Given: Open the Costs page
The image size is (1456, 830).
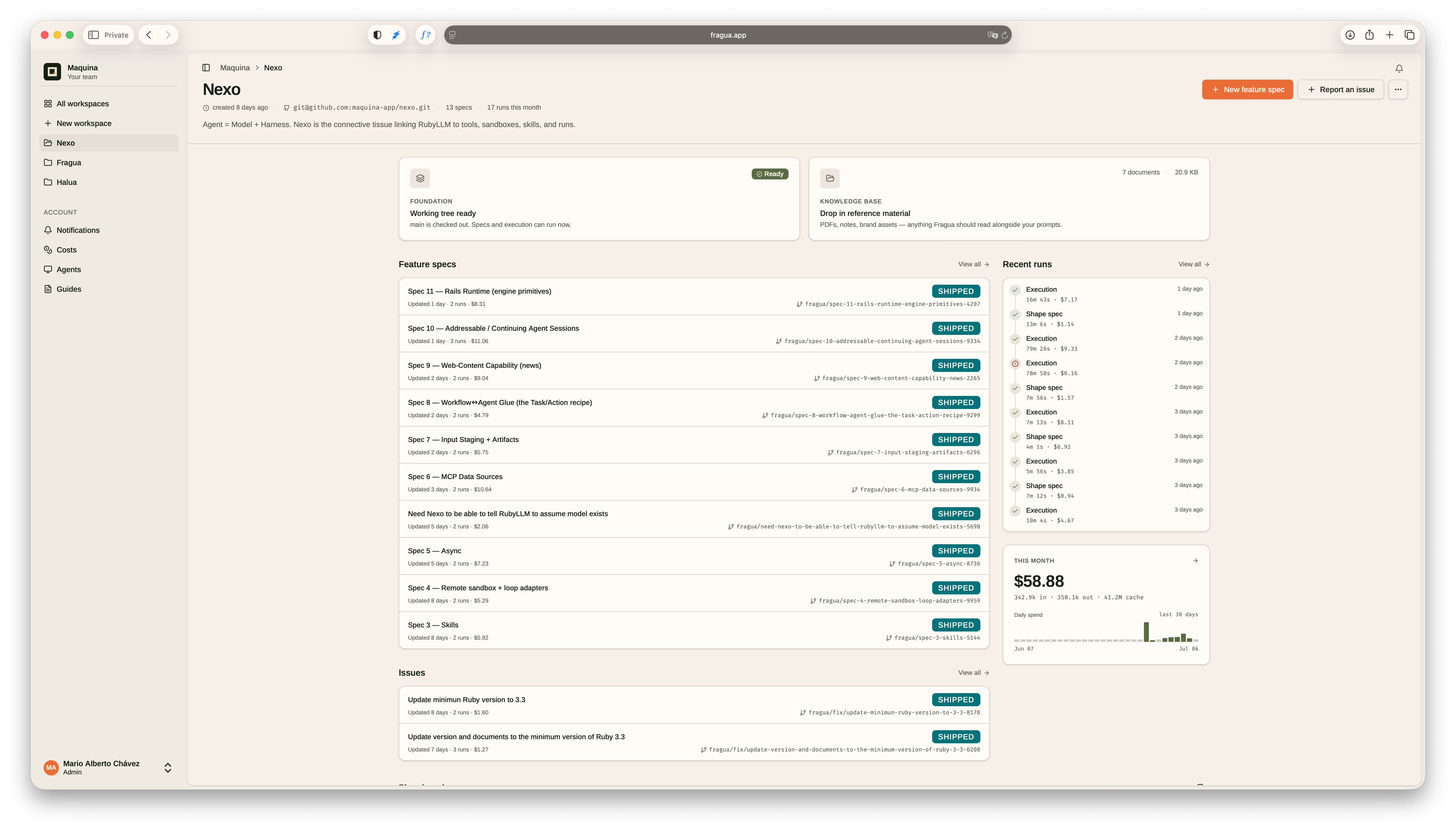Looking at the screenshot, I should (109, 250).
